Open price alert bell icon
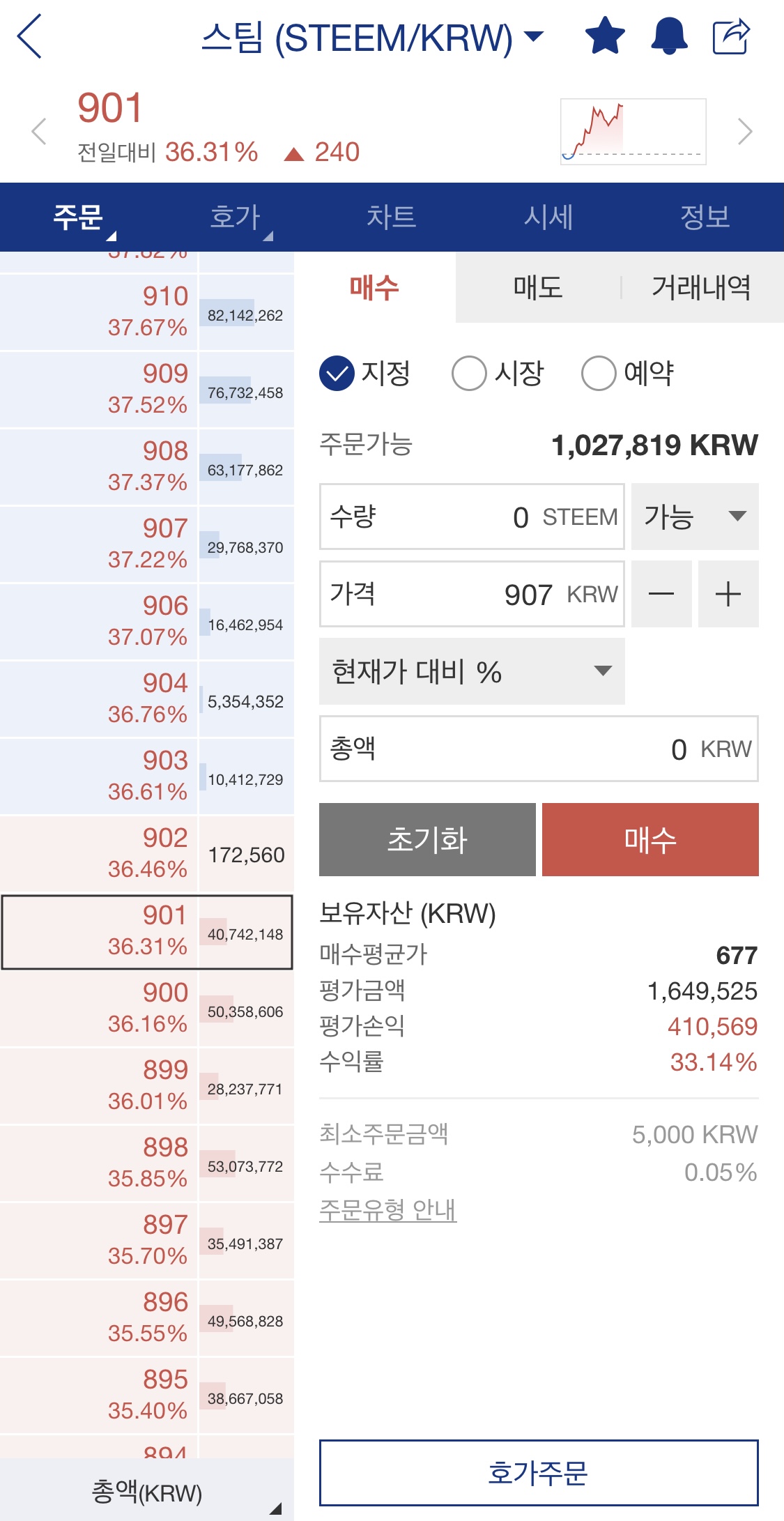The width and height of the screenshot is (784, 1521). pos(669,36)
